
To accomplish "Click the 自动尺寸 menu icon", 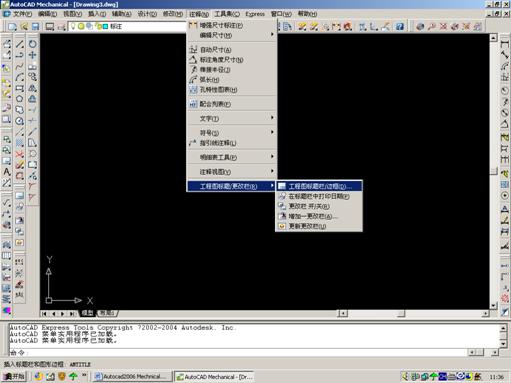I will 193,50.
